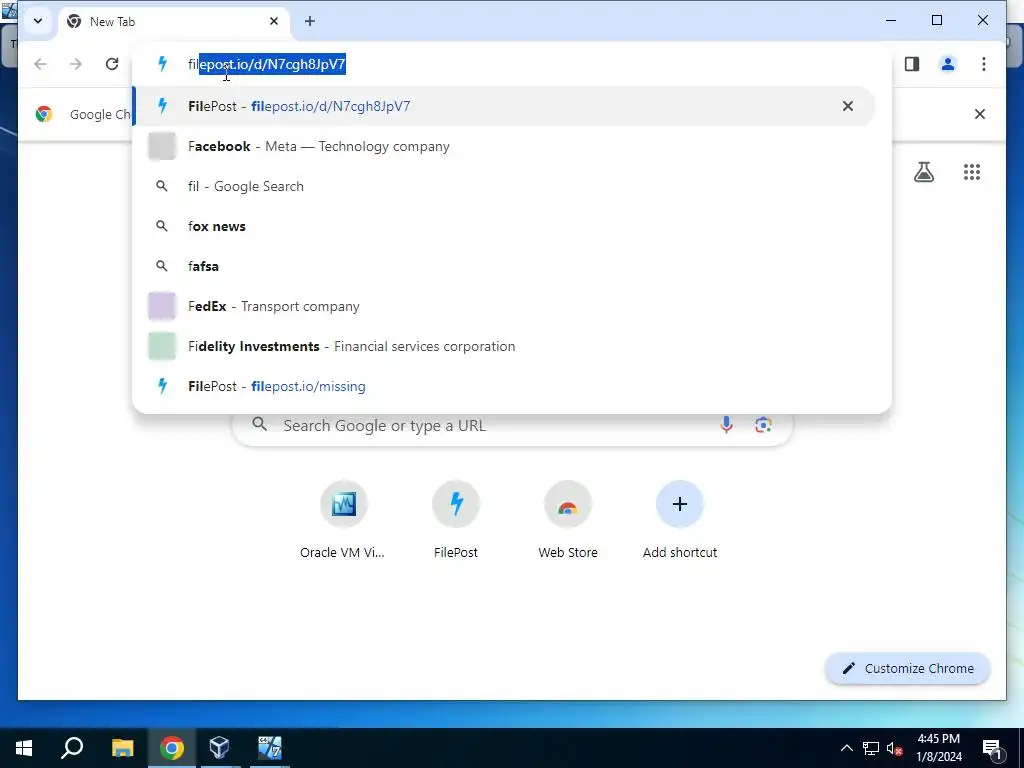This screenshot has width=1024, height=768.
Task: Open the tab search dropdown arrow
Action: pyautogui.click(x=38, y=21)
